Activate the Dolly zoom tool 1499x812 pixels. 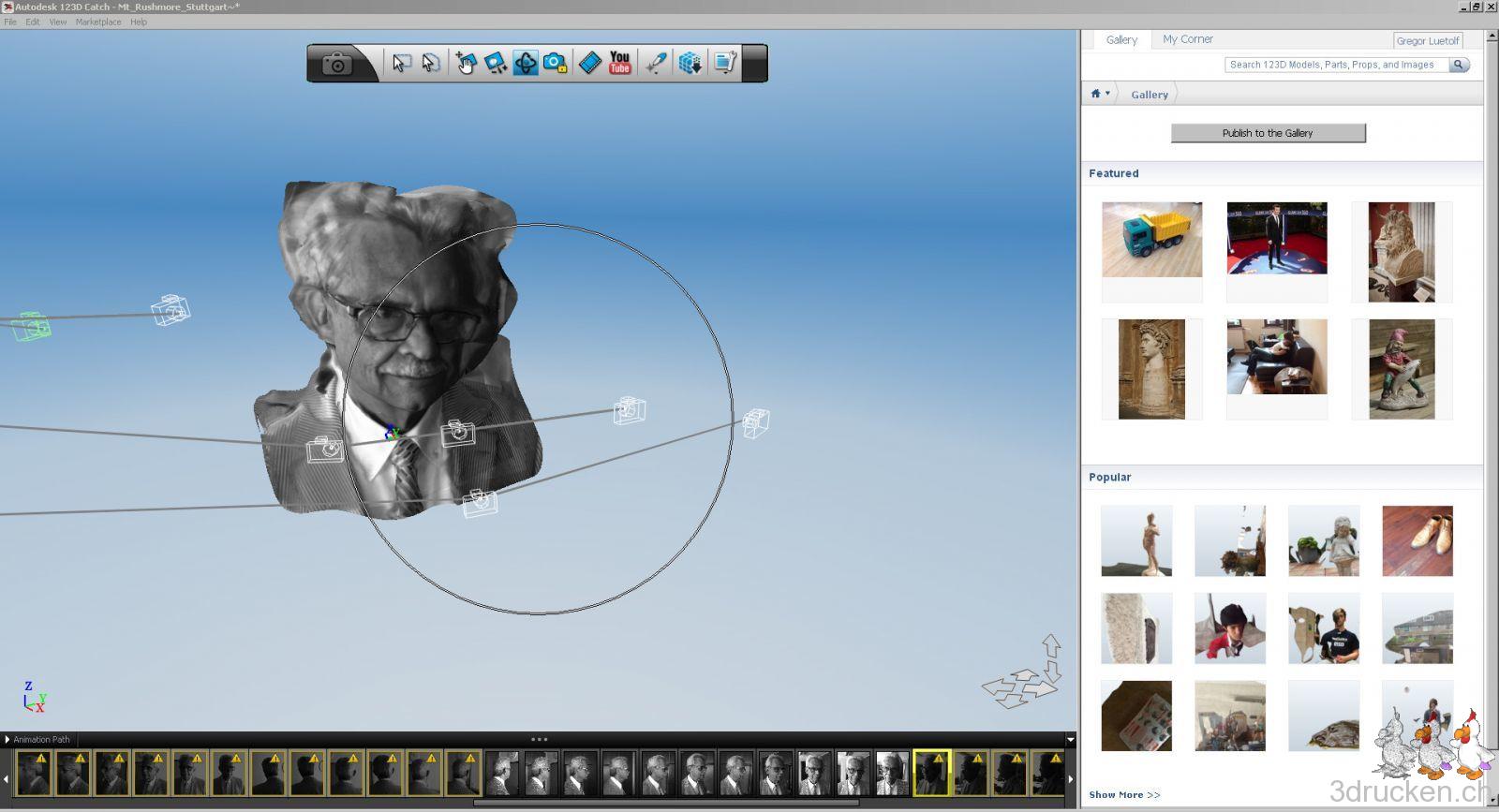pyautogui.click(x=495, y=63)
